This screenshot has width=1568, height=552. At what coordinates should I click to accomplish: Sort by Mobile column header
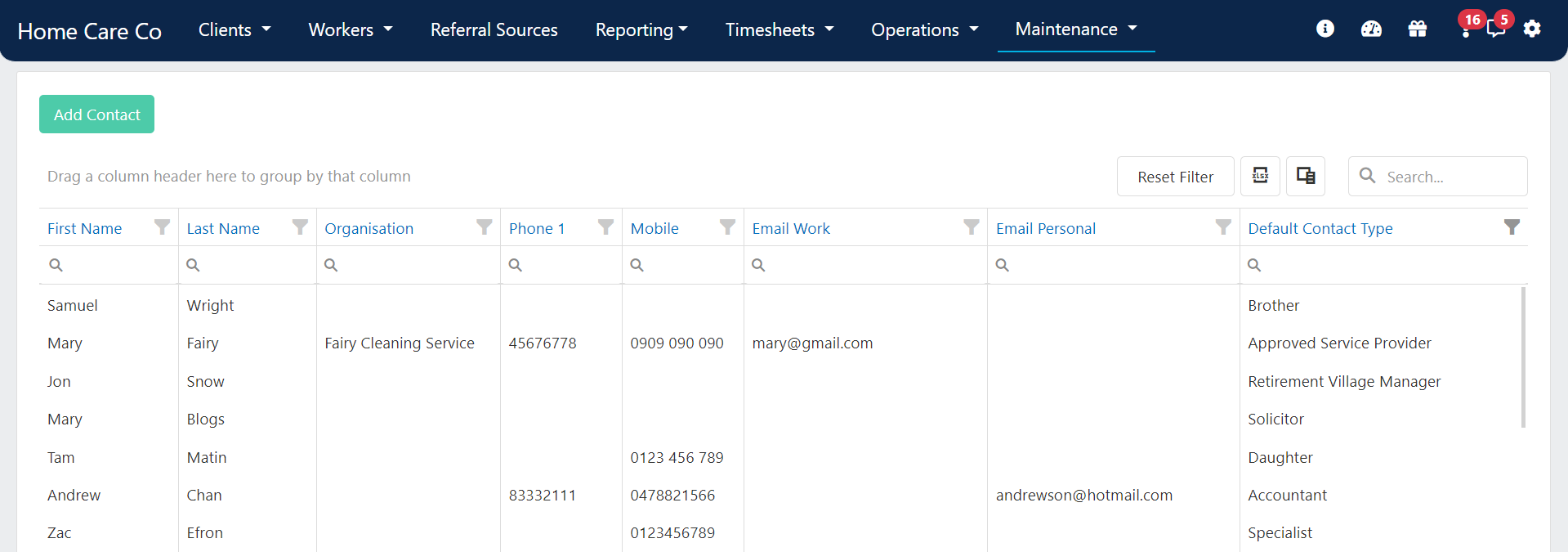654,229
